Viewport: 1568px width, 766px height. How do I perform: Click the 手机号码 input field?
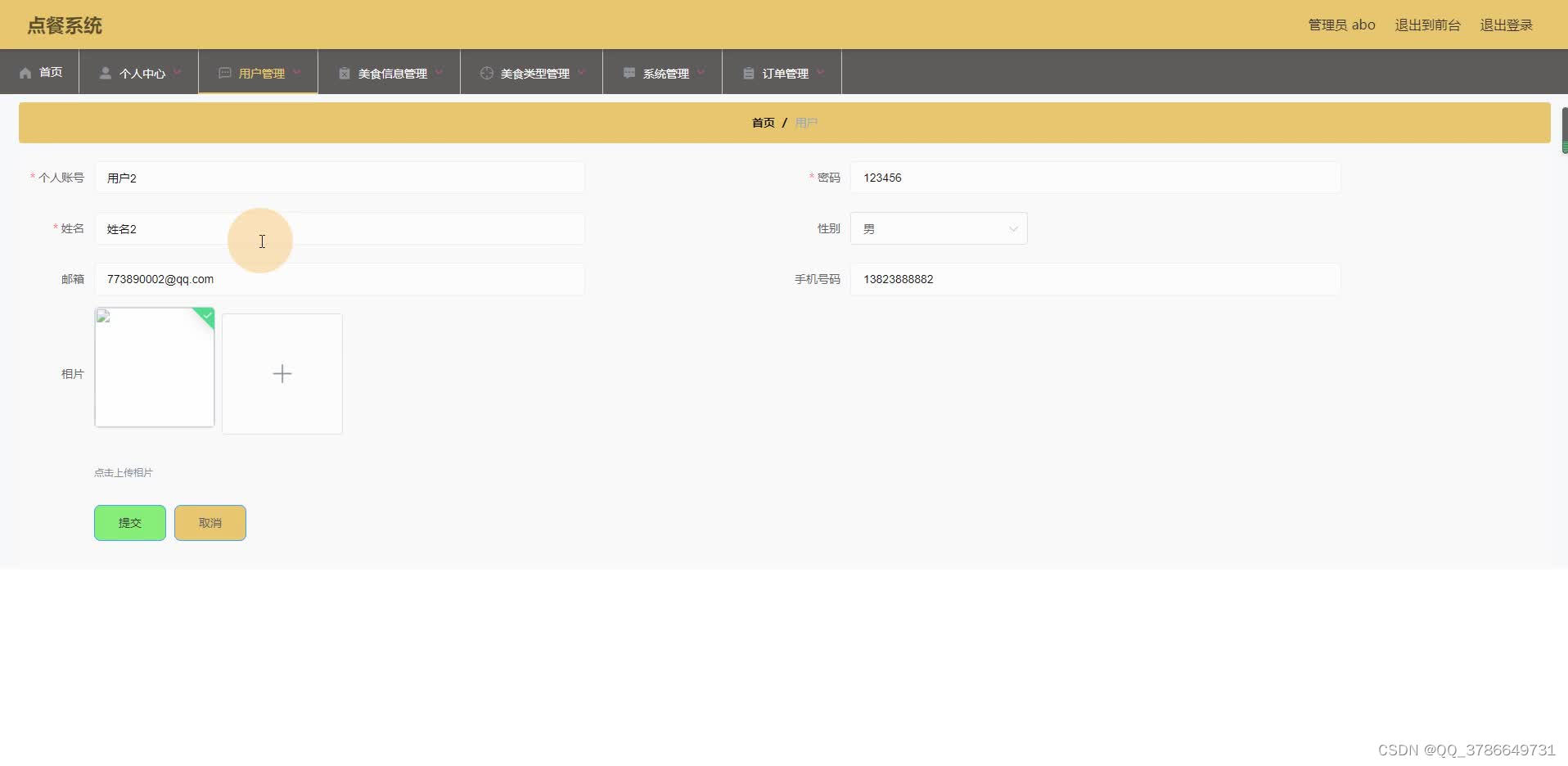pyautogui.click(x=1095, y=279)
